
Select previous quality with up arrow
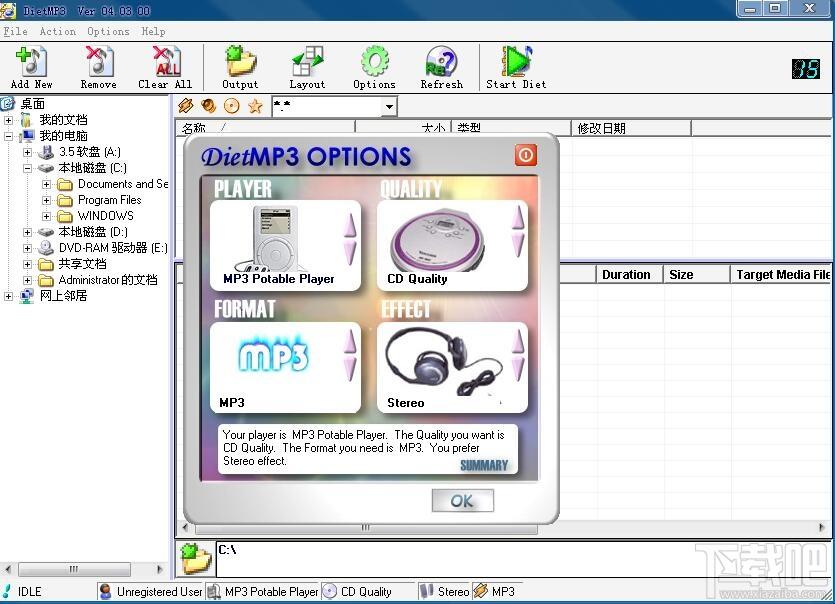pyautogui.click(x=518, y=217)
